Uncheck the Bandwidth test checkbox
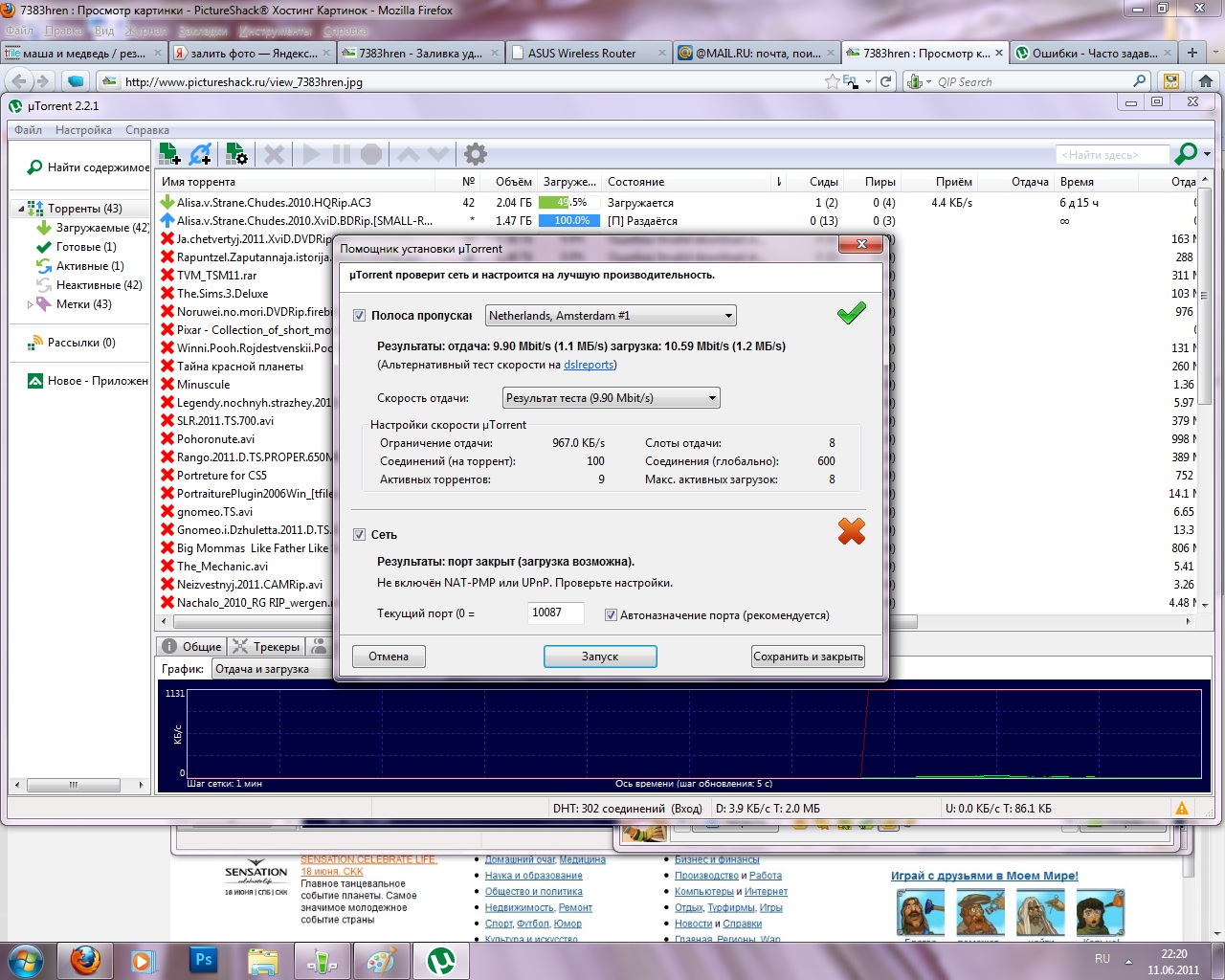 click(360, 316)
